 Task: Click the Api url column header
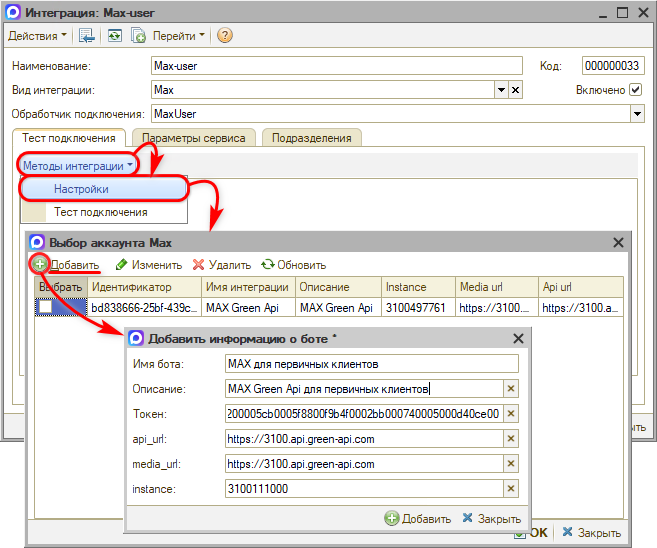[581, 287]
